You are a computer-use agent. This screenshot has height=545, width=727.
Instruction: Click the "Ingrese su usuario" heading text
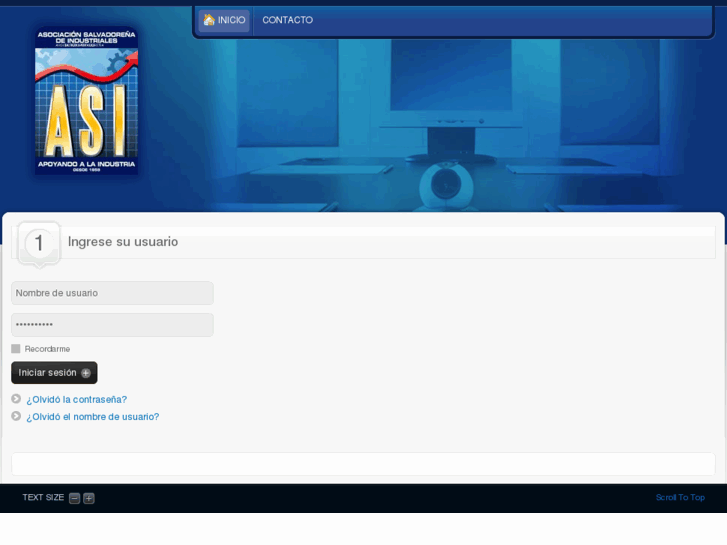pyautogui.click(x=123, y=242)
